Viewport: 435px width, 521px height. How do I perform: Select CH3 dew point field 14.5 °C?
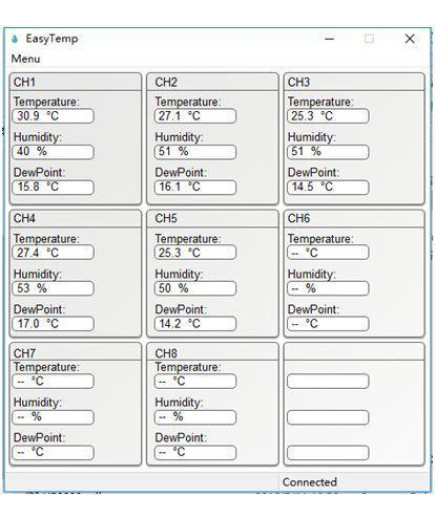tap(328, 187)
